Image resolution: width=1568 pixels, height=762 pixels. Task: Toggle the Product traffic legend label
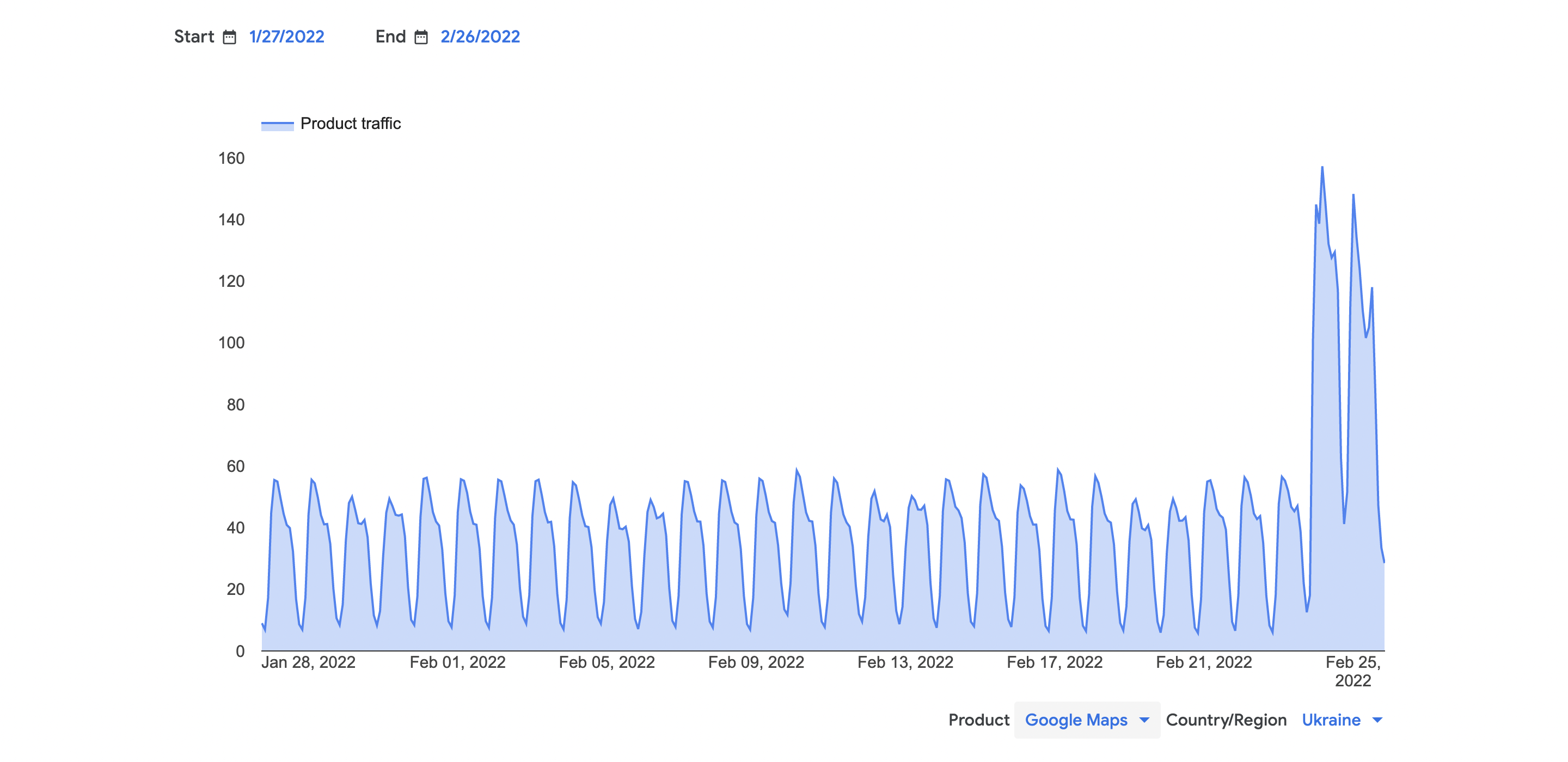[x=351, y=124]
